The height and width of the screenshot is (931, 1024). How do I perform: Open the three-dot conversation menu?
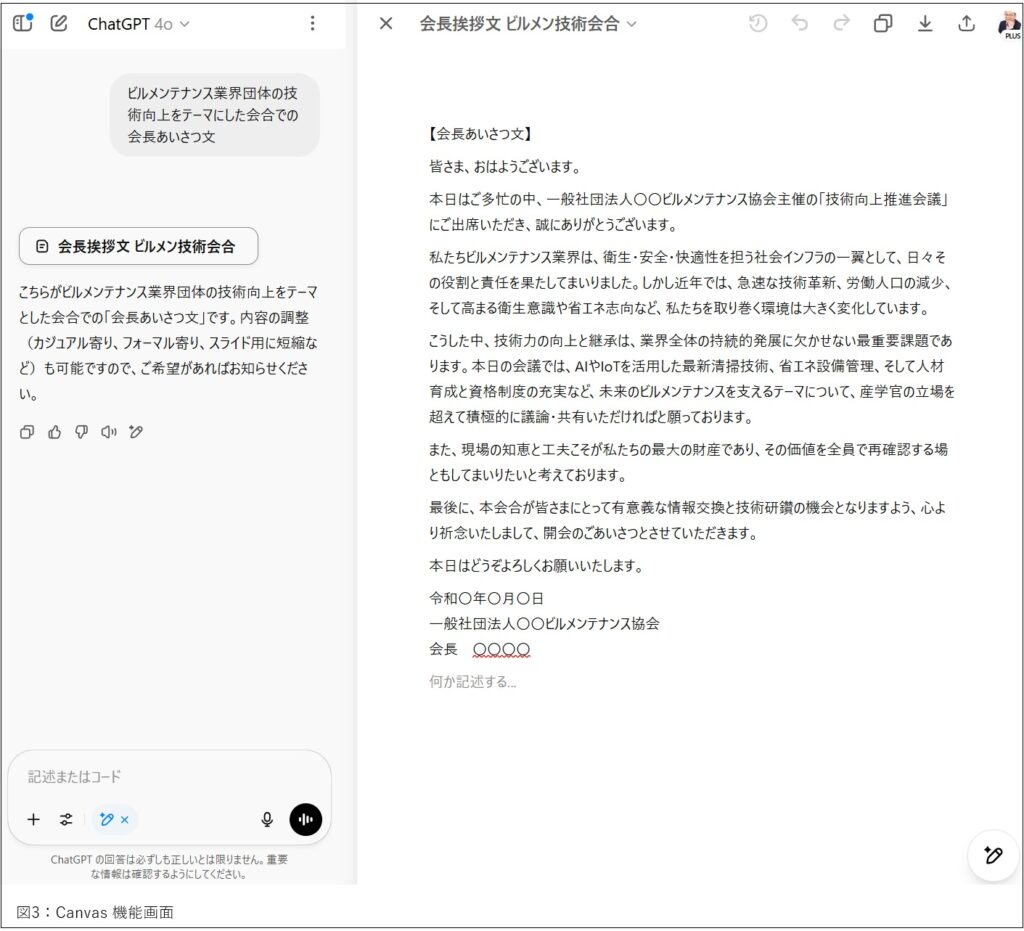[313, 23]
